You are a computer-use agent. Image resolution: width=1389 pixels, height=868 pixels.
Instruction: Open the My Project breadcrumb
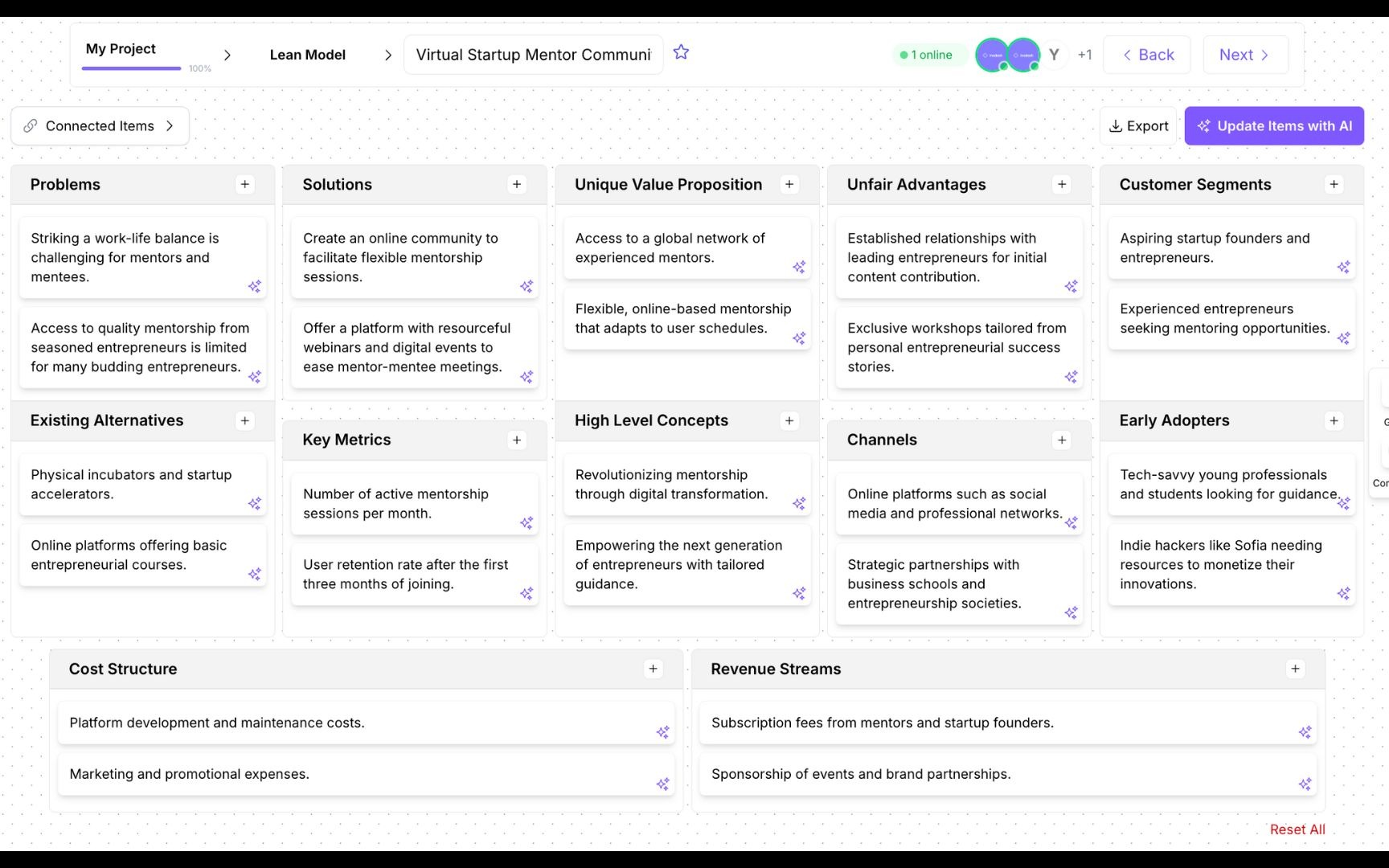[x=121, y=48]
